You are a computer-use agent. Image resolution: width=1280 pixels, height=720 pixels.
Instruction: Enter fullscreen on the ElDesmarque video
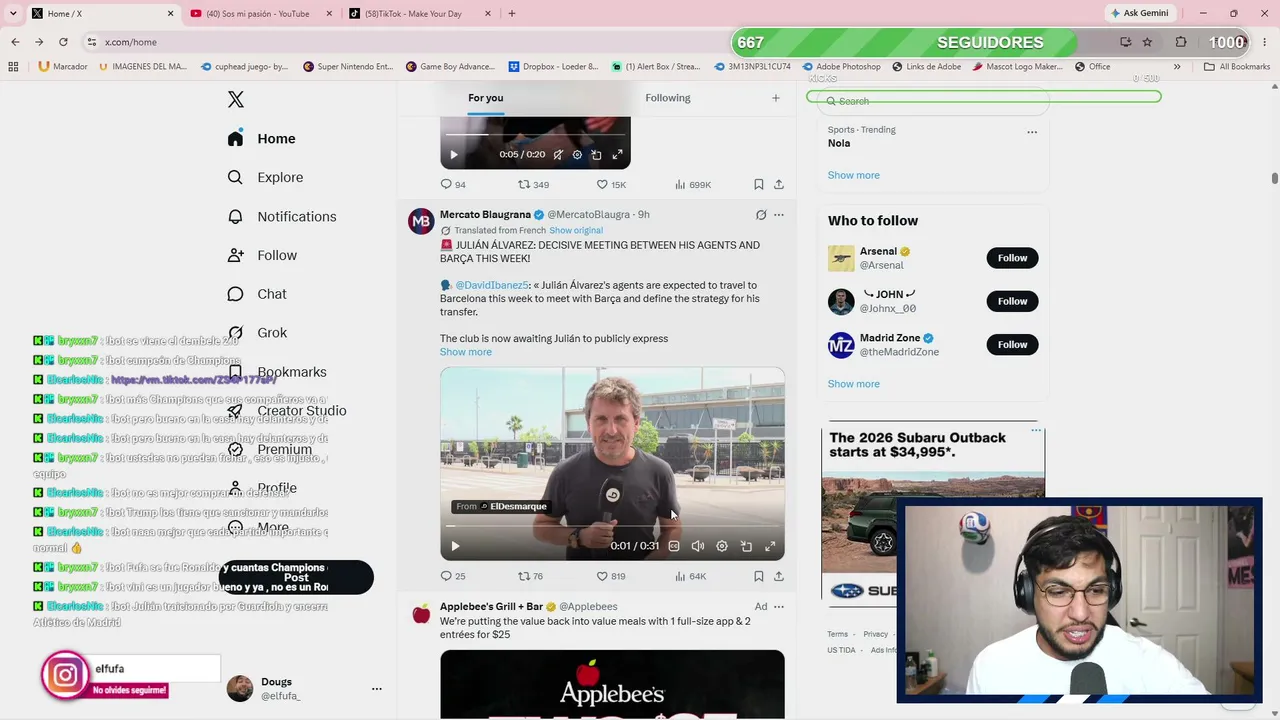pyautogui.click(x=770, y=546)
